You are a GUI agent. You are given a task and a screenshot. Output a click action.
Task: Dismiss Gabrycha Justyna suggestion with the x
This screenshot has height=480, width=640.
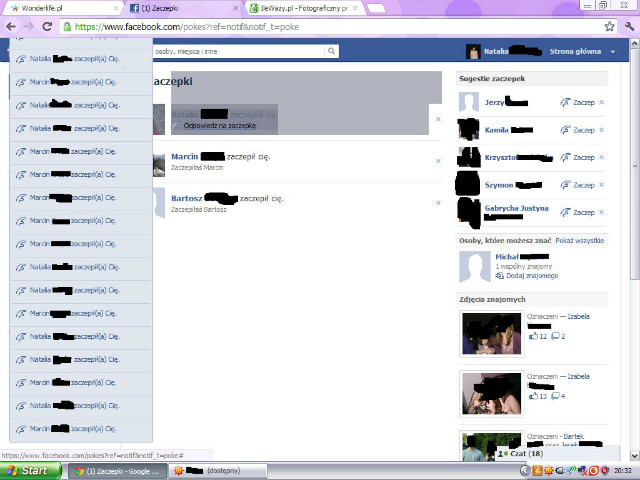602,213
